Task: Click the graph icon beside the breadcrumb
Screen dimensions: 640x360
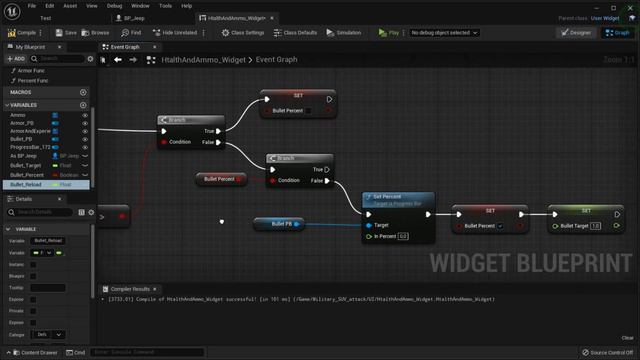Action: [151, 60]
